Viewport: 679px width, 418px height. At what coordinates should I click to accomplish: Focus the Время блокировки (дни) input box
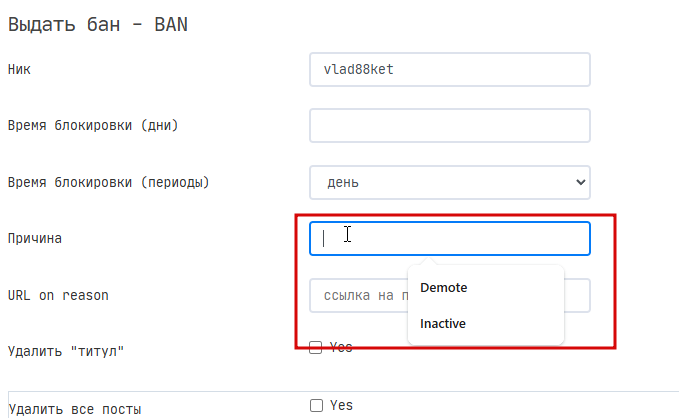pos(449,126)
